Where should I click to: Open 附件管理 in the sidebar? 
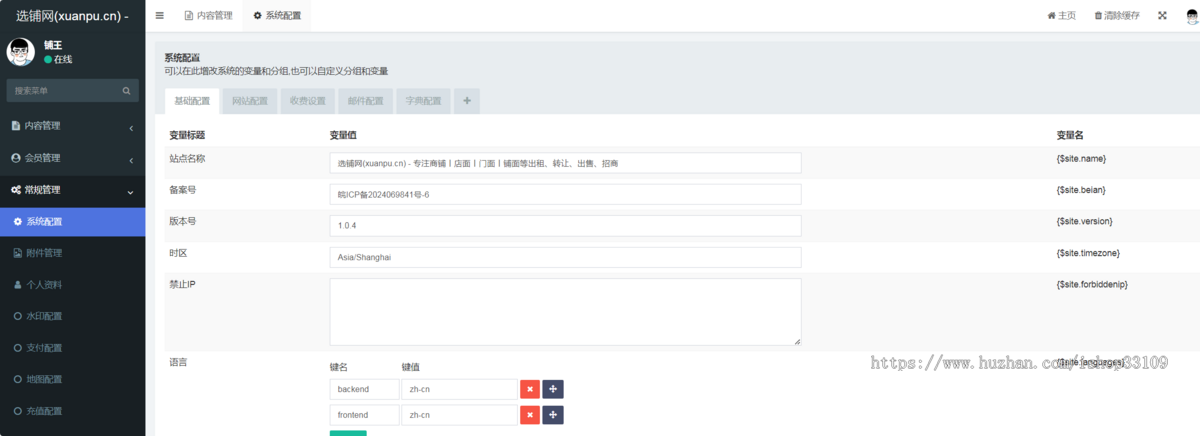(72, 253)
